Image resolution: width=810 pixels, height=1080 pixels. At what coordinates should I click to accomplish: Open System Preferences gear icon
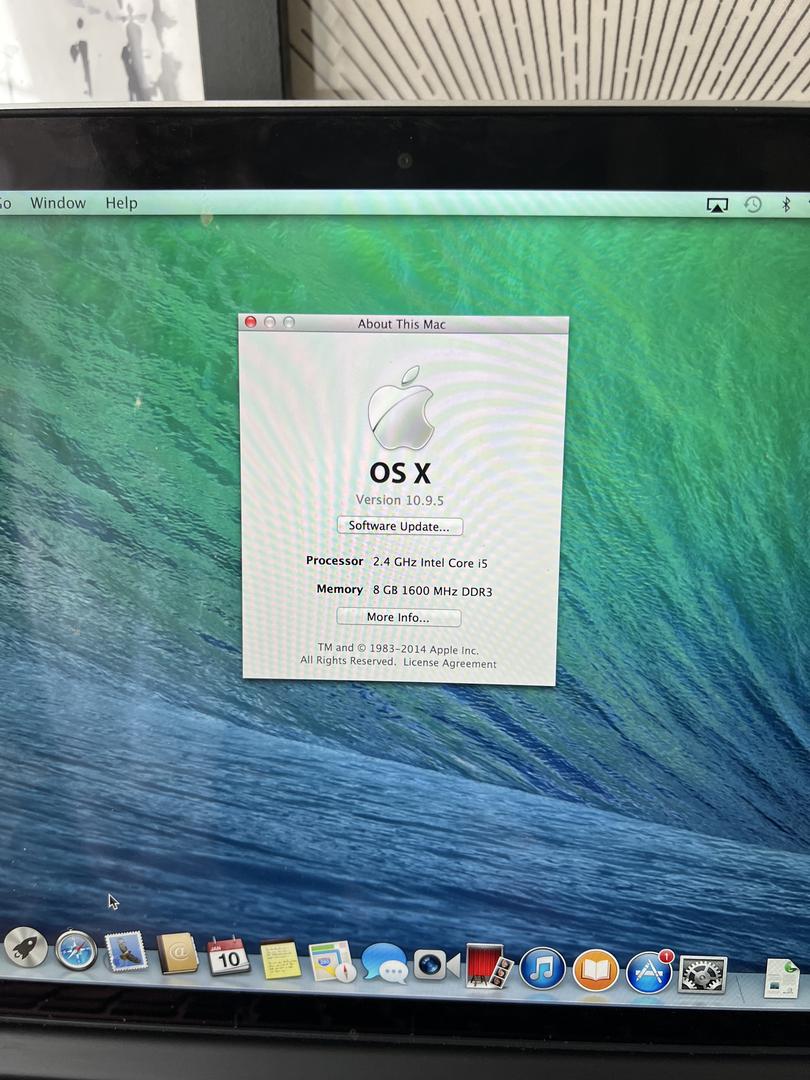click(x=702, y=974)
